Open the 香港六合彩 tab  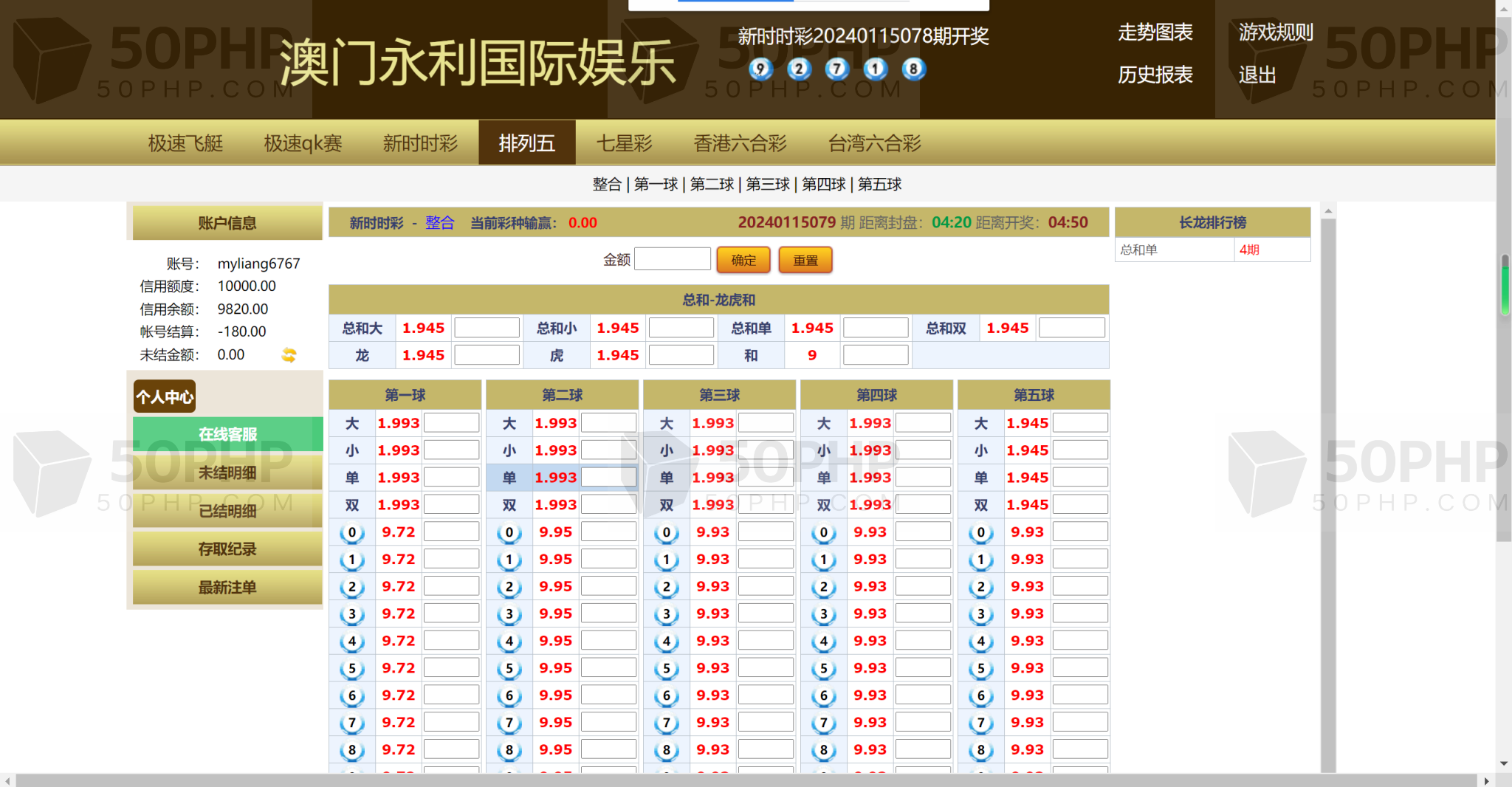[740, 143]
